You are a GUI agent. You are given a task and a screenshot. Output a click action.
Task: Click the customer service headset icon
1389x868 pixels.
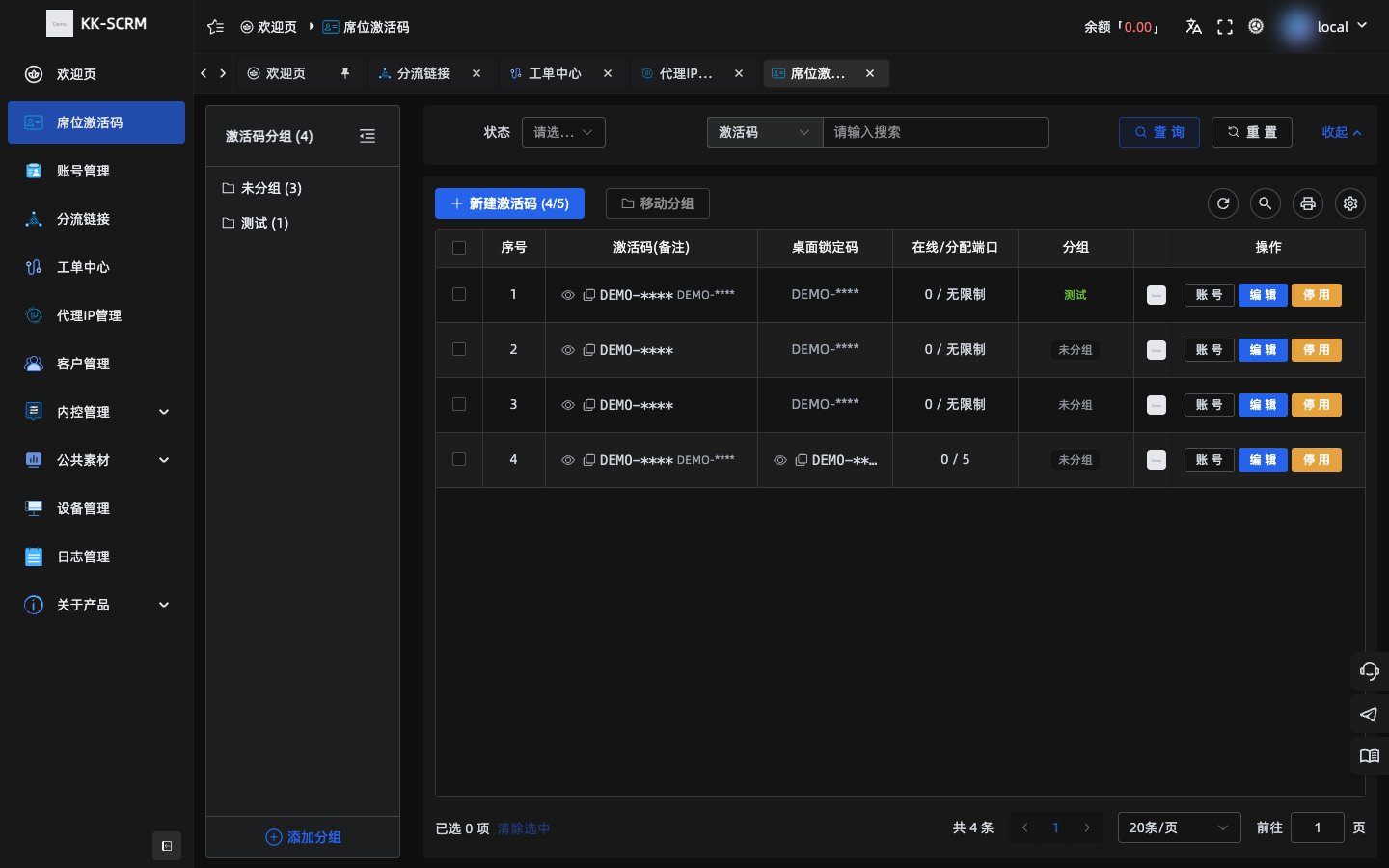pos(1369,670)
